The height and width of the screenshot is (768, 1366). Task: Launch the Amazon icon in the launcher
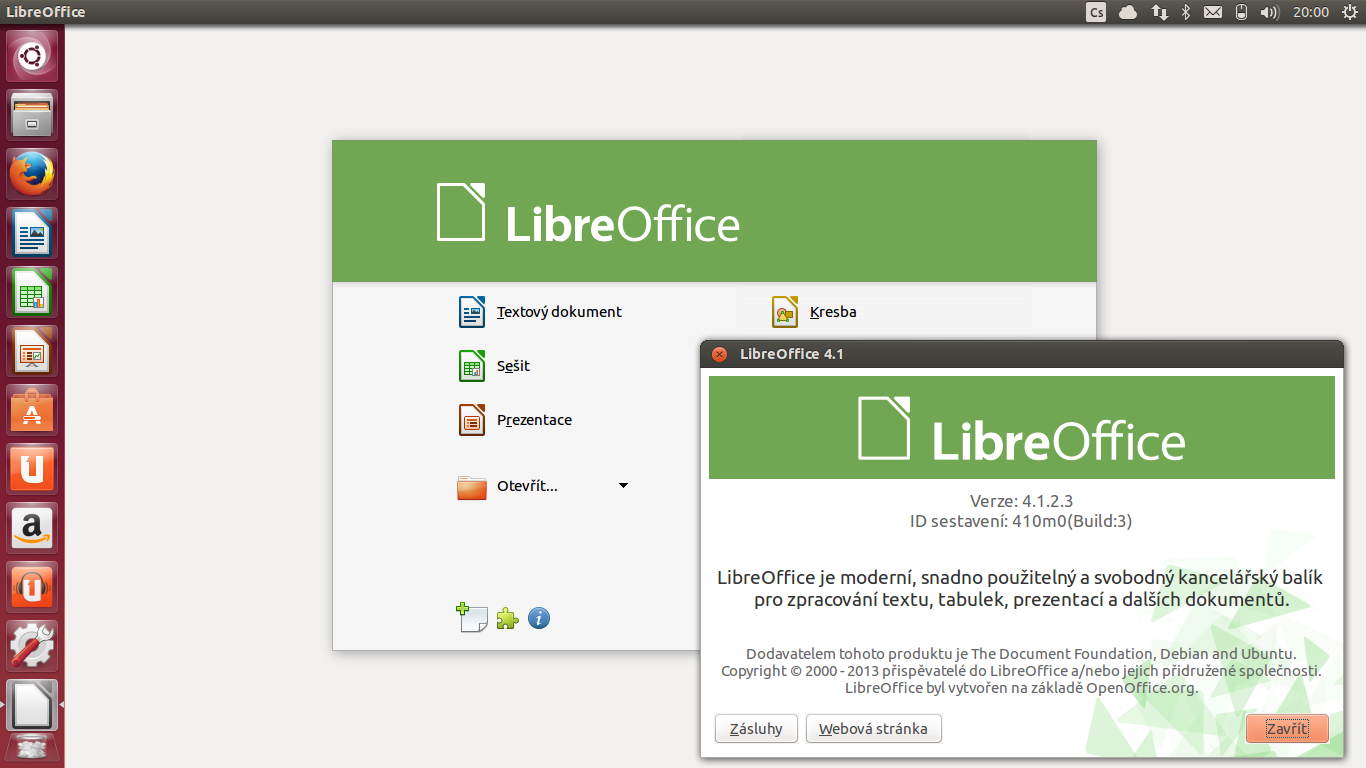31,527
